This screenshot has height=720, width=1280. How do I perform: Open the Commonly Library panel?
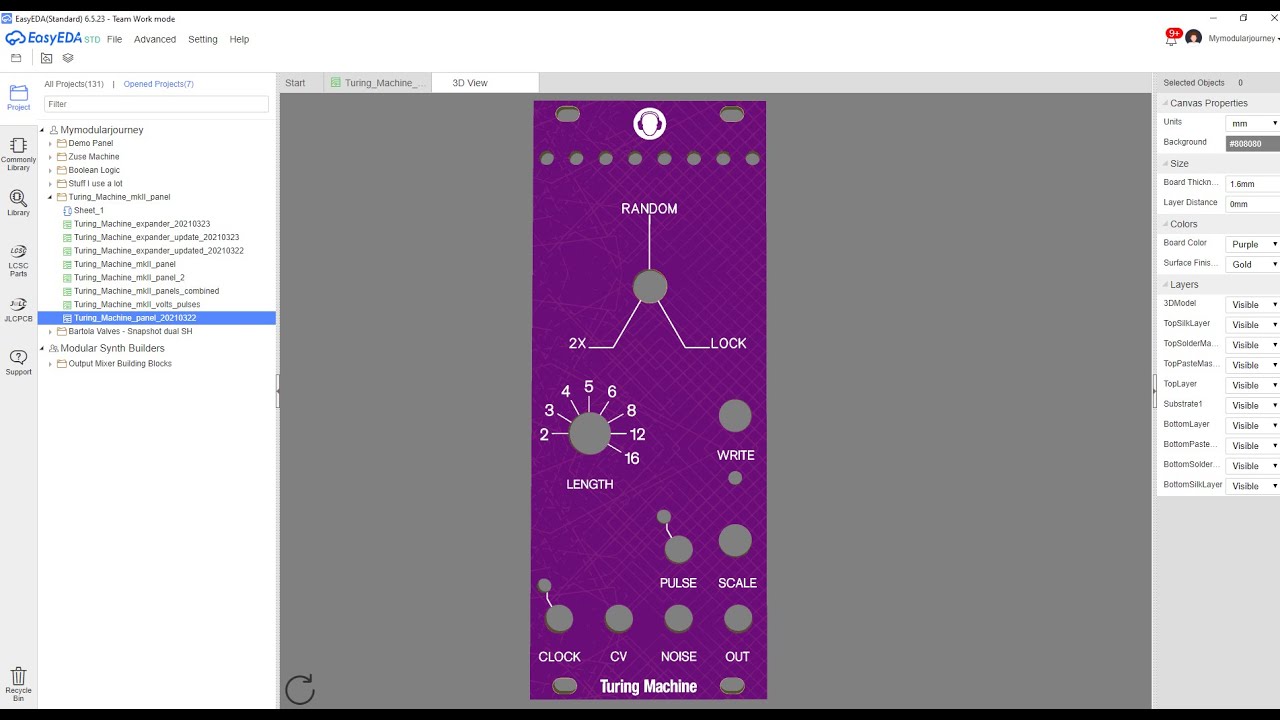click(18, 153)
